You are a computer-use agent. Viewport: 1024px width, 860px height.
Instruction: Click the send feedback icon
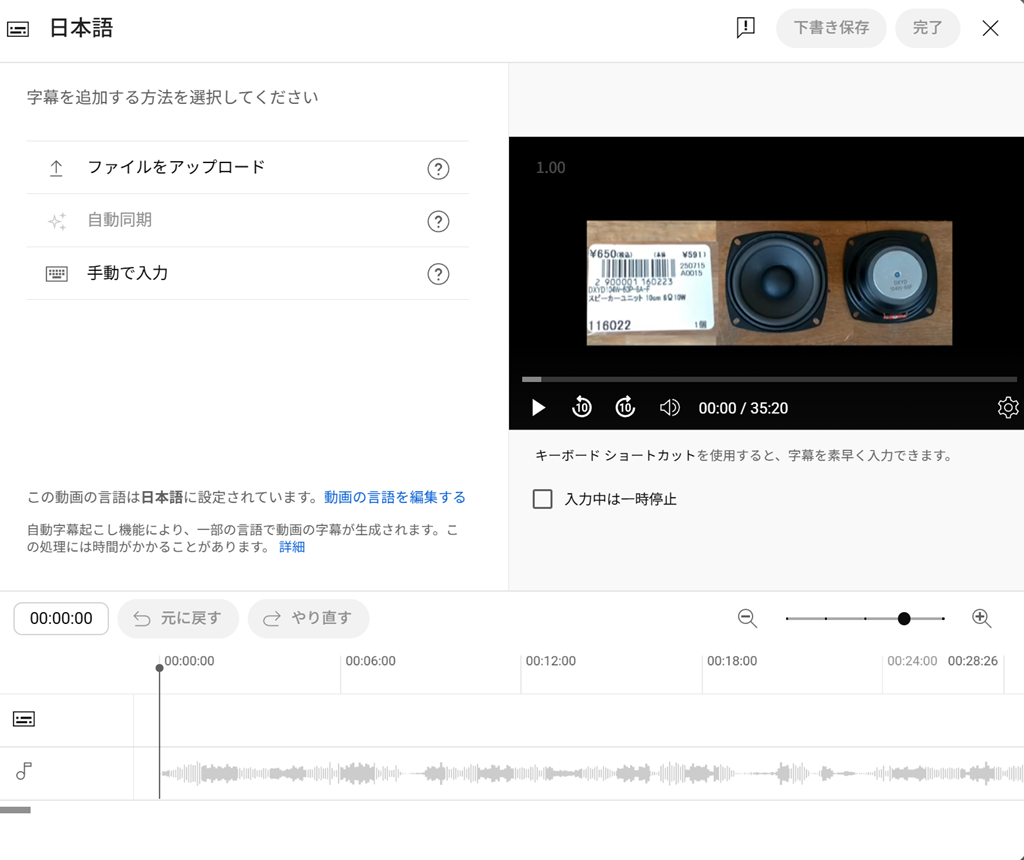745,28
